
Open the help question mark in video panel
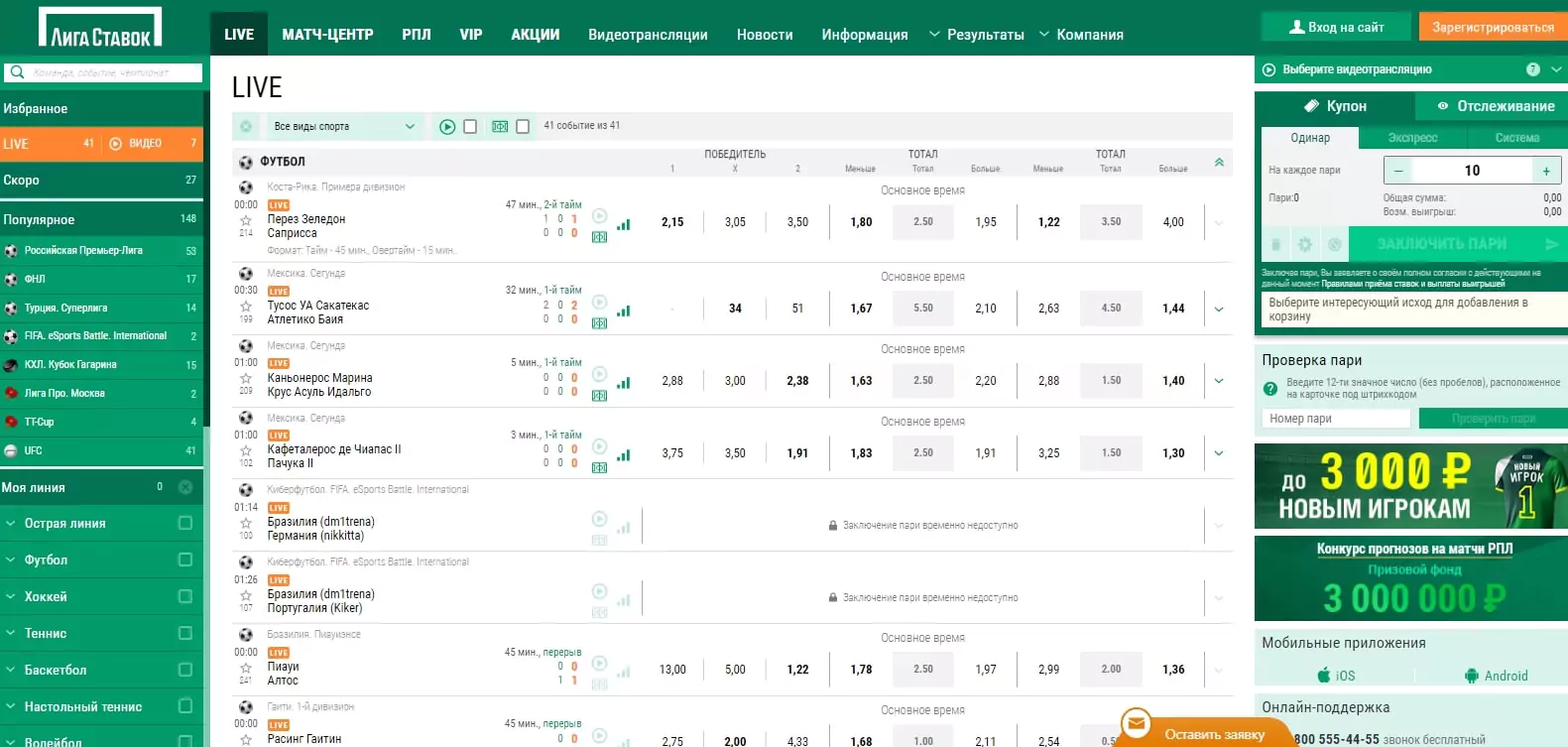(1532, 69)
